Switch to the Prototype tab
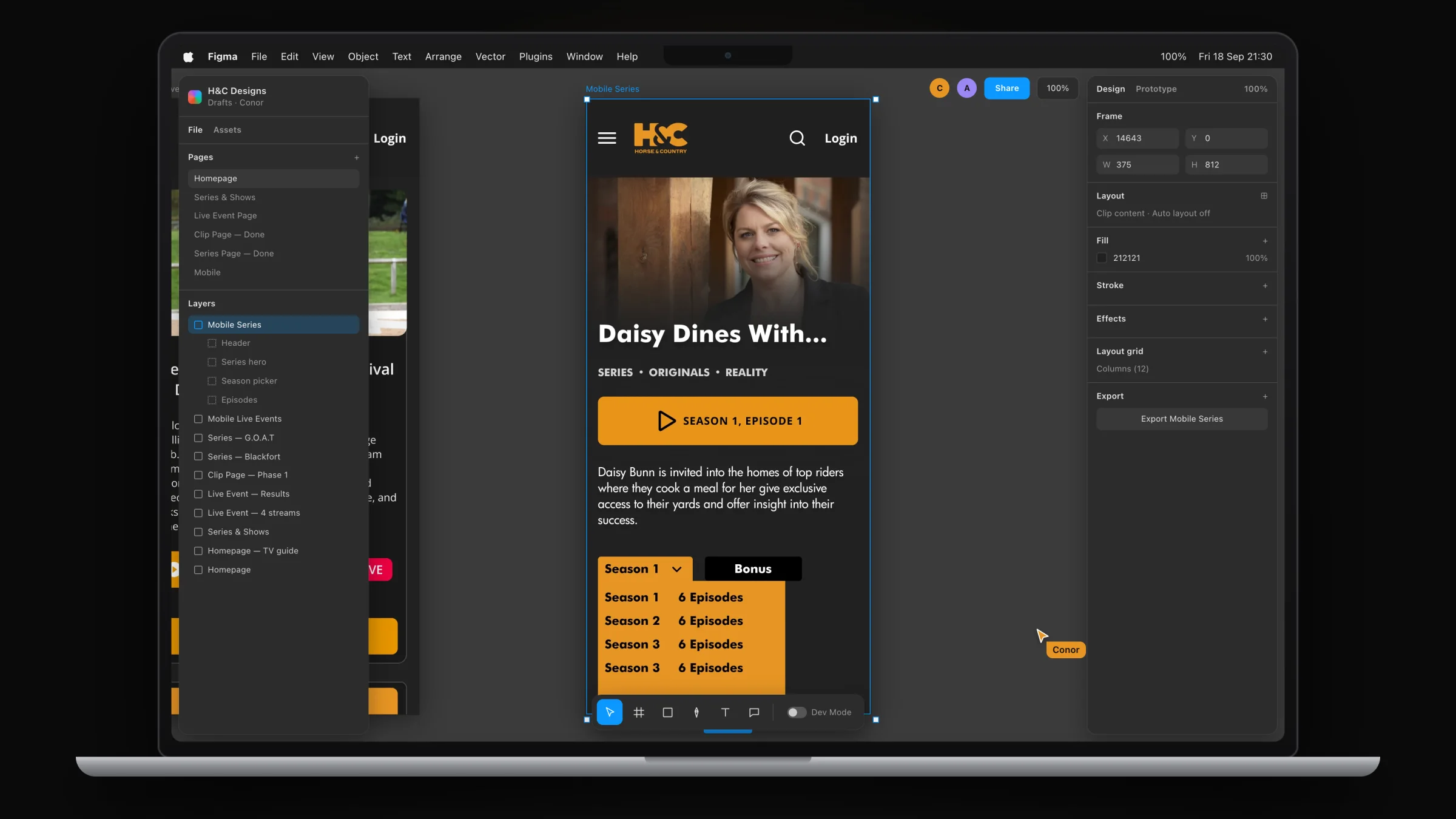This screenshot has height=819, width=1456. [1156, 89]
